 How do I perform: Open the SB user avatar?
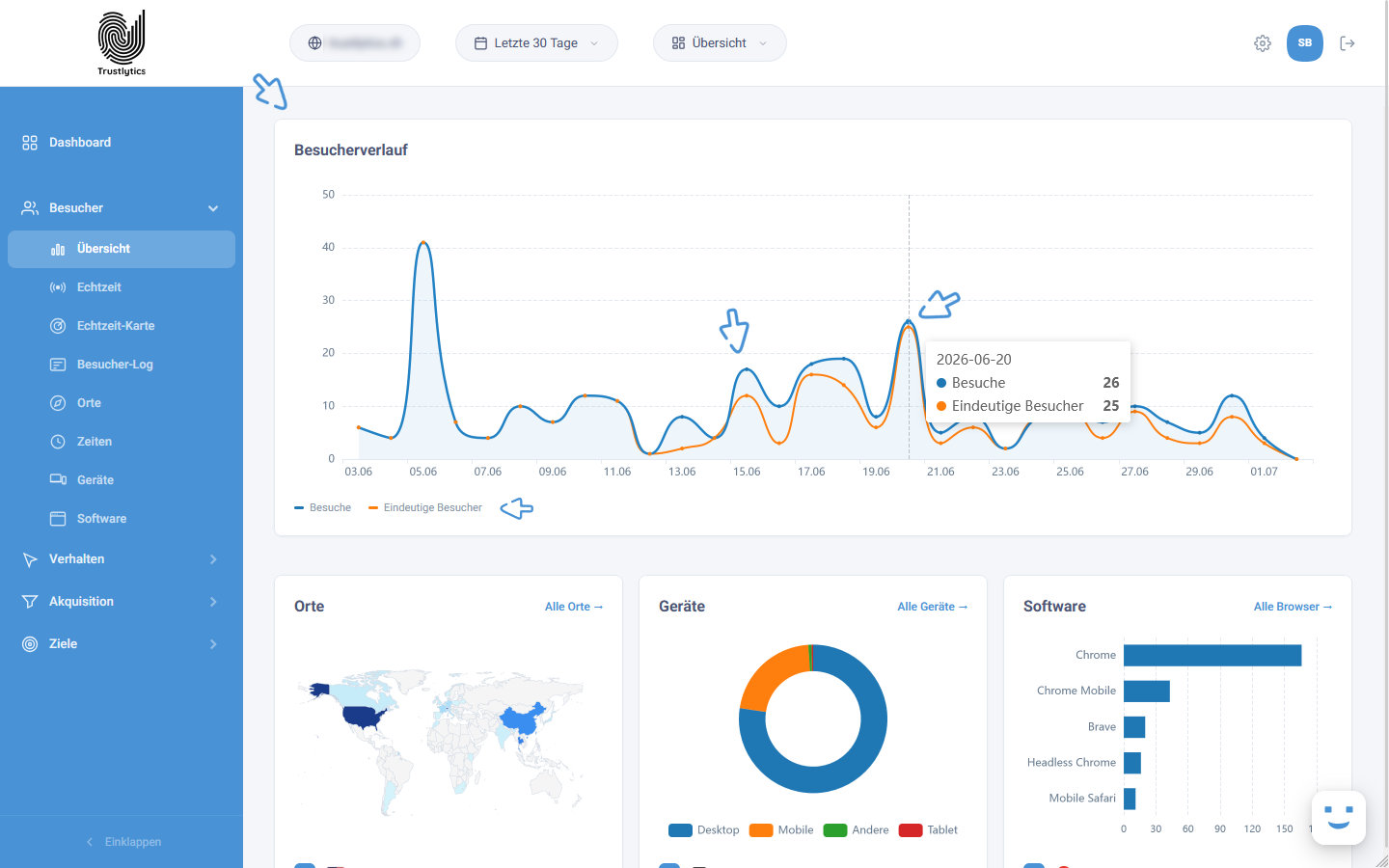pos(1305,43)
